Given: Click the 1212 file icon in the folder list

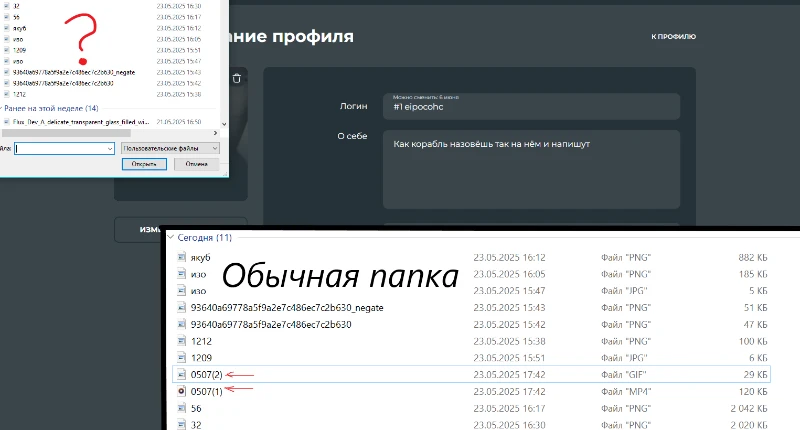Looking at the screenshot, I should (x=181, y=341).
